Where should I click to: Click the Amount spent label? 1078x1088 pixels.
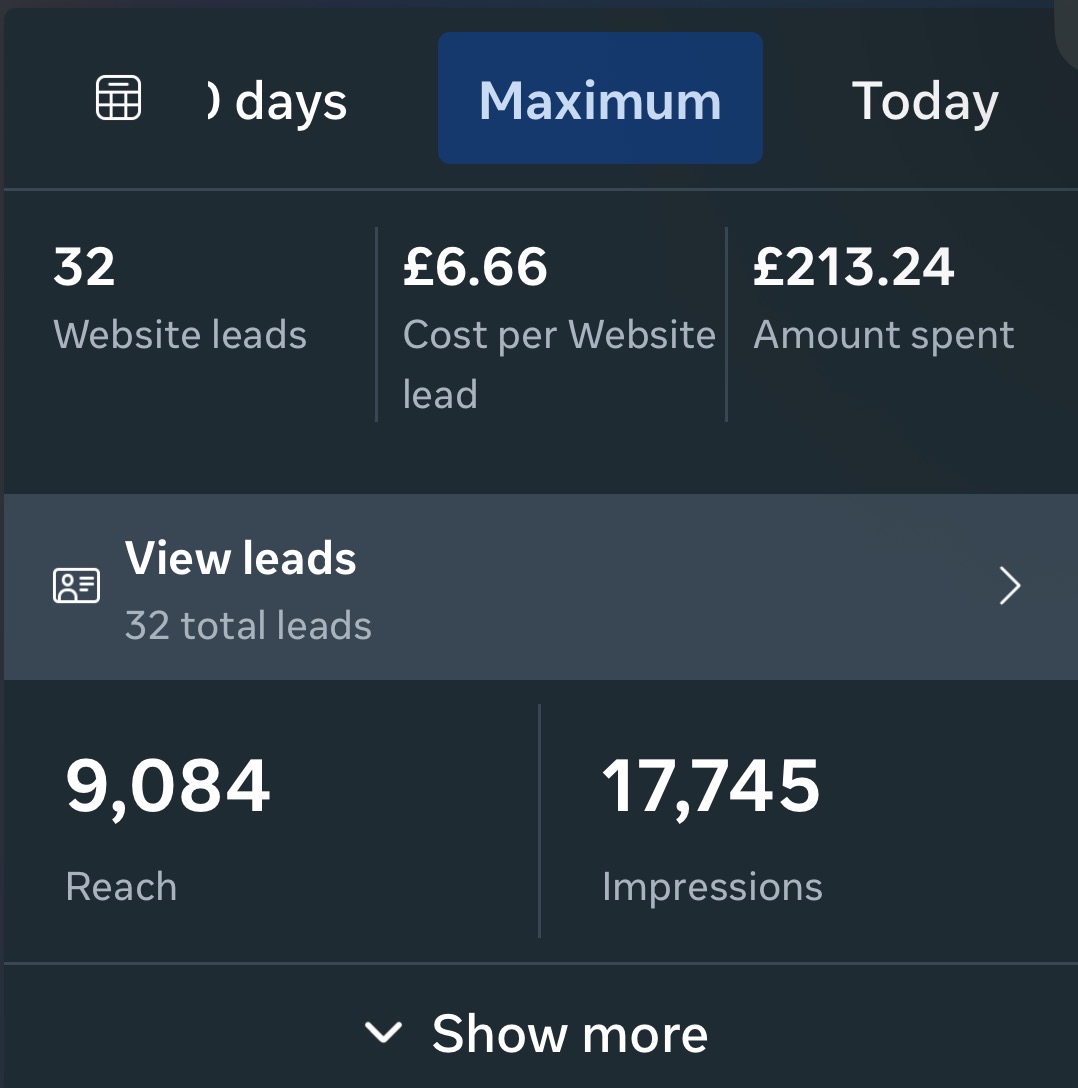884,335
